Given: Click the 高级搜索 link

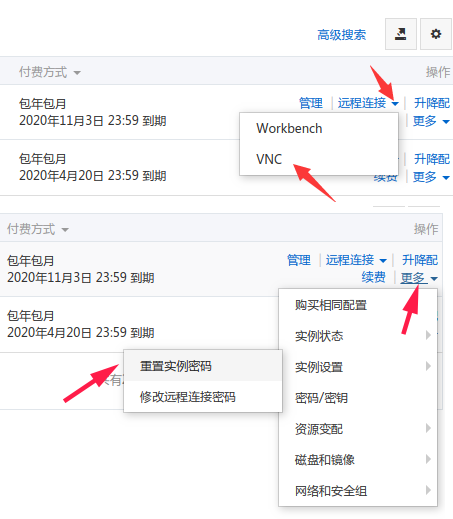Looking at the screenshot, I should pyautogui.click(x=342, y=35).
